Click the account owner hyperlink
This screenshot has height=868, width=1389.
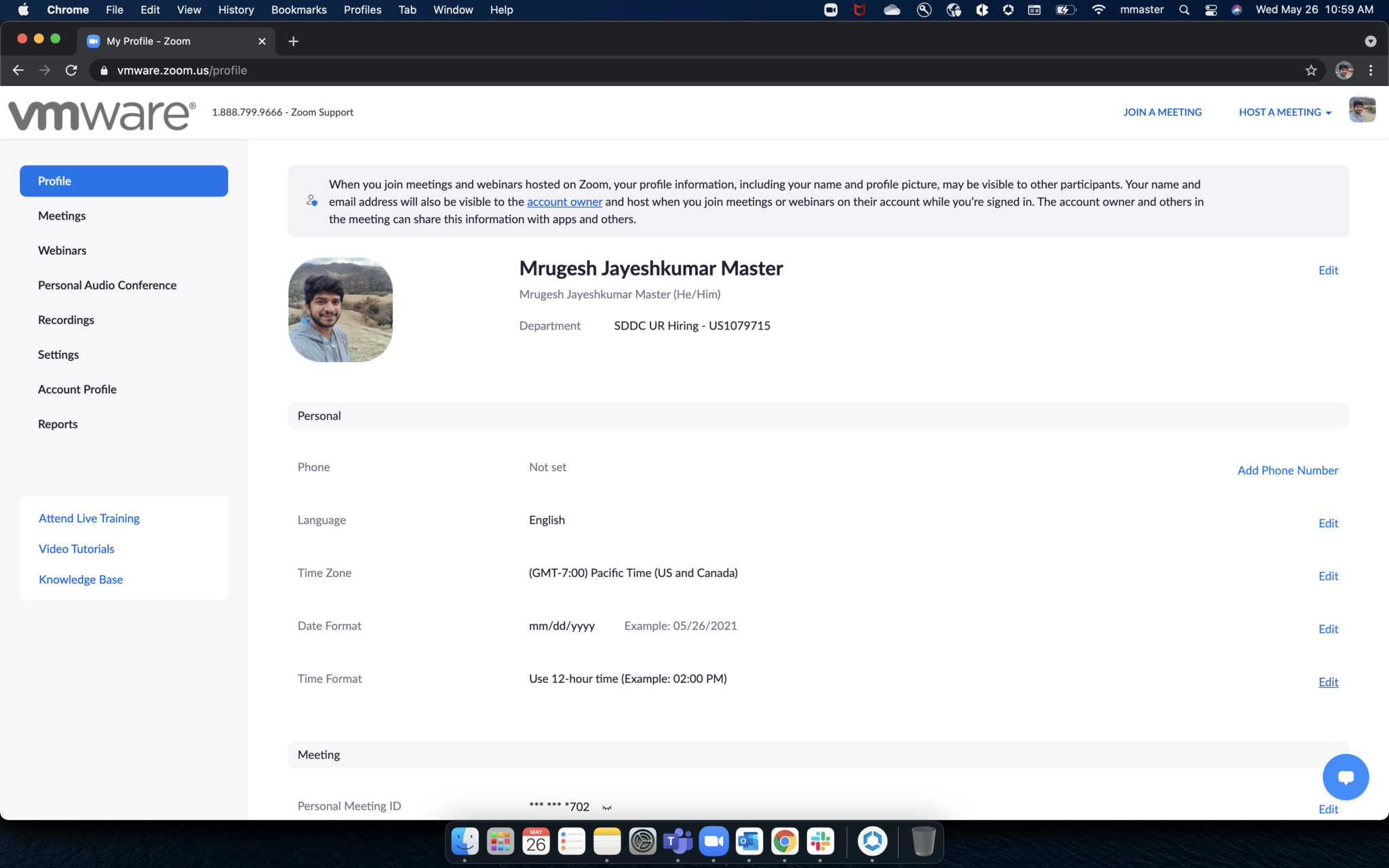pyautogui.click(x=564, y=202)
